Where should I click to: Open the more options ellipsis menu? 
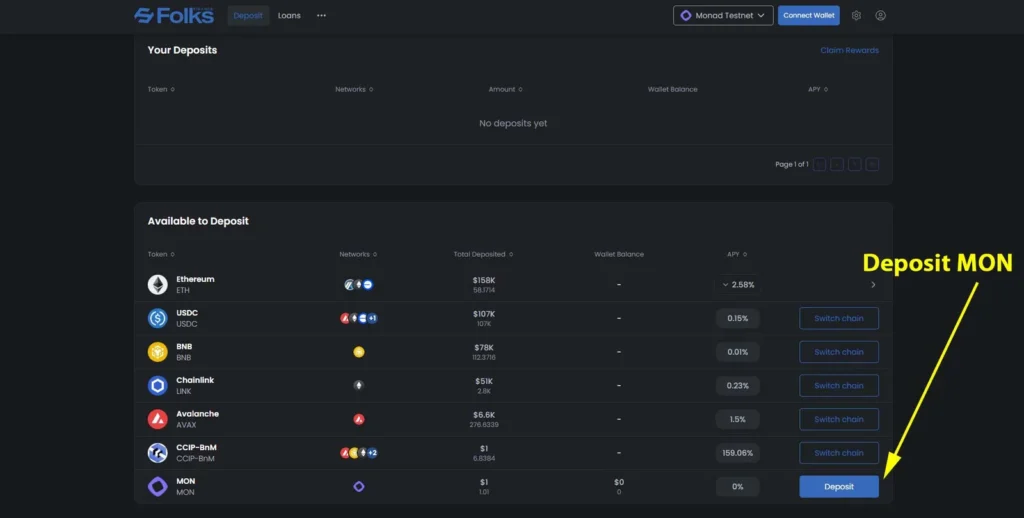click(321, 15)
